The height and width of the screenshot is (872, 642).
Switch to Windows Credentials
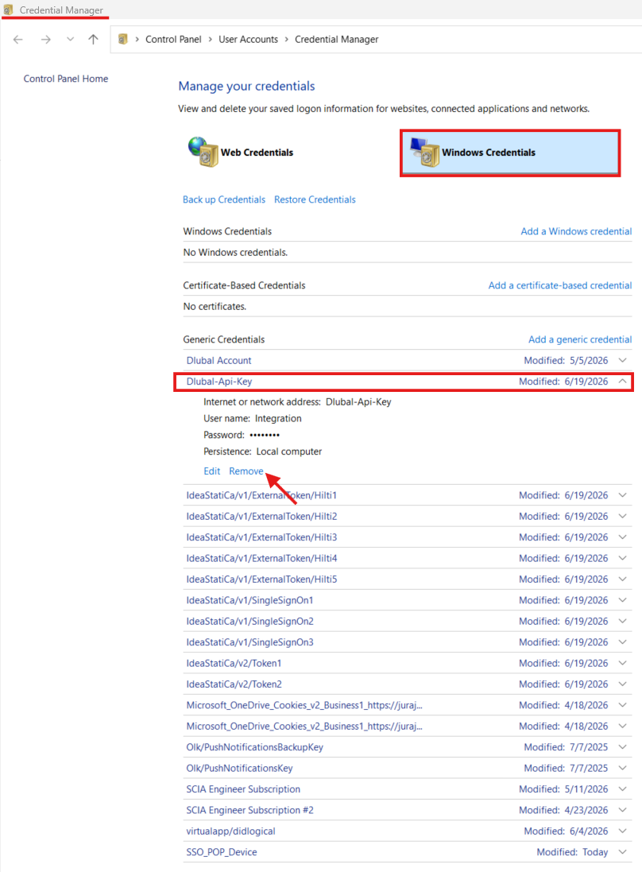click(510, 153)
